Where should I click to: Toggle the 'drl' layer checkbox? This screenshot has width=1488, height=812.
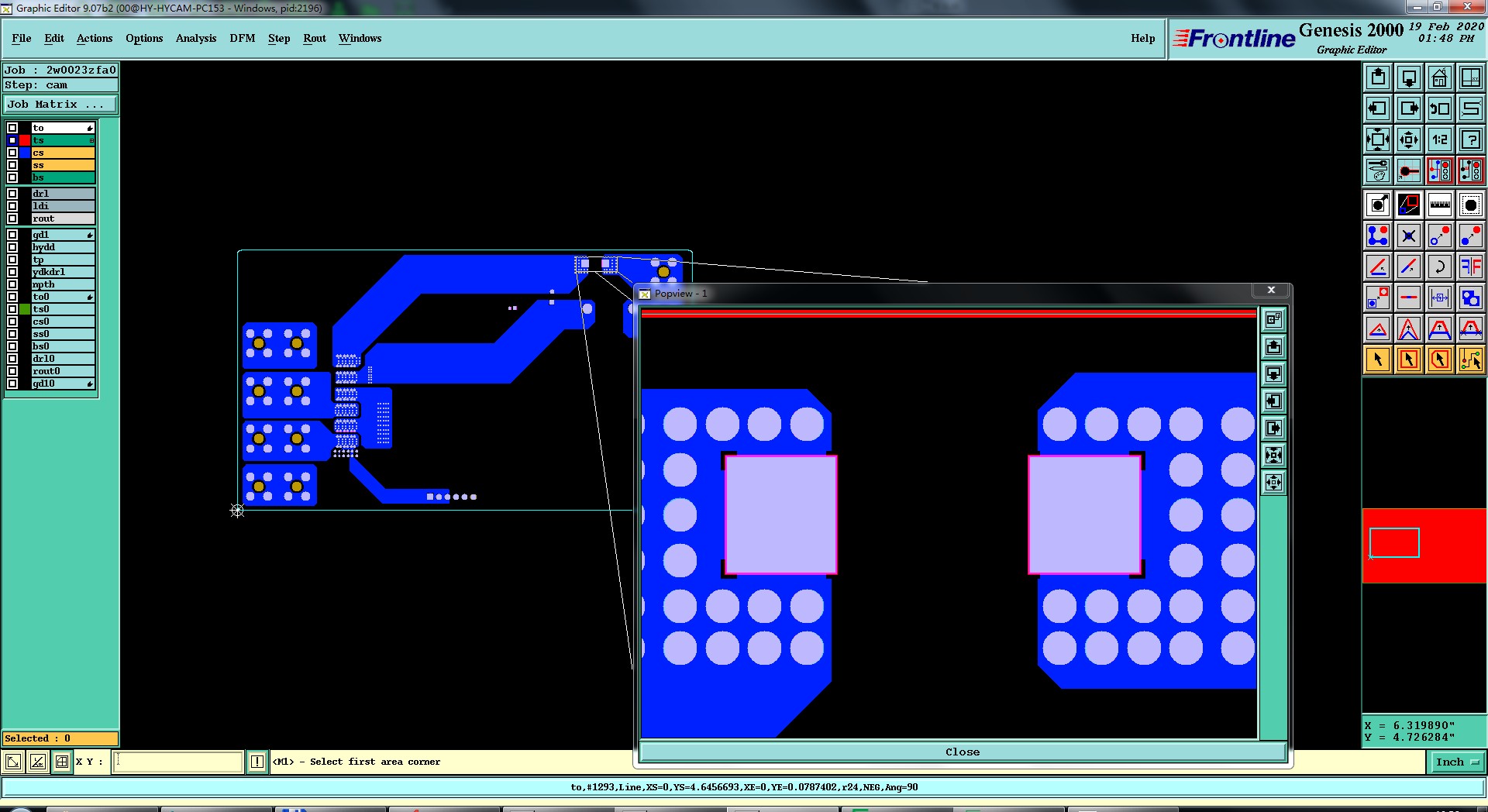tap(12, 194)
